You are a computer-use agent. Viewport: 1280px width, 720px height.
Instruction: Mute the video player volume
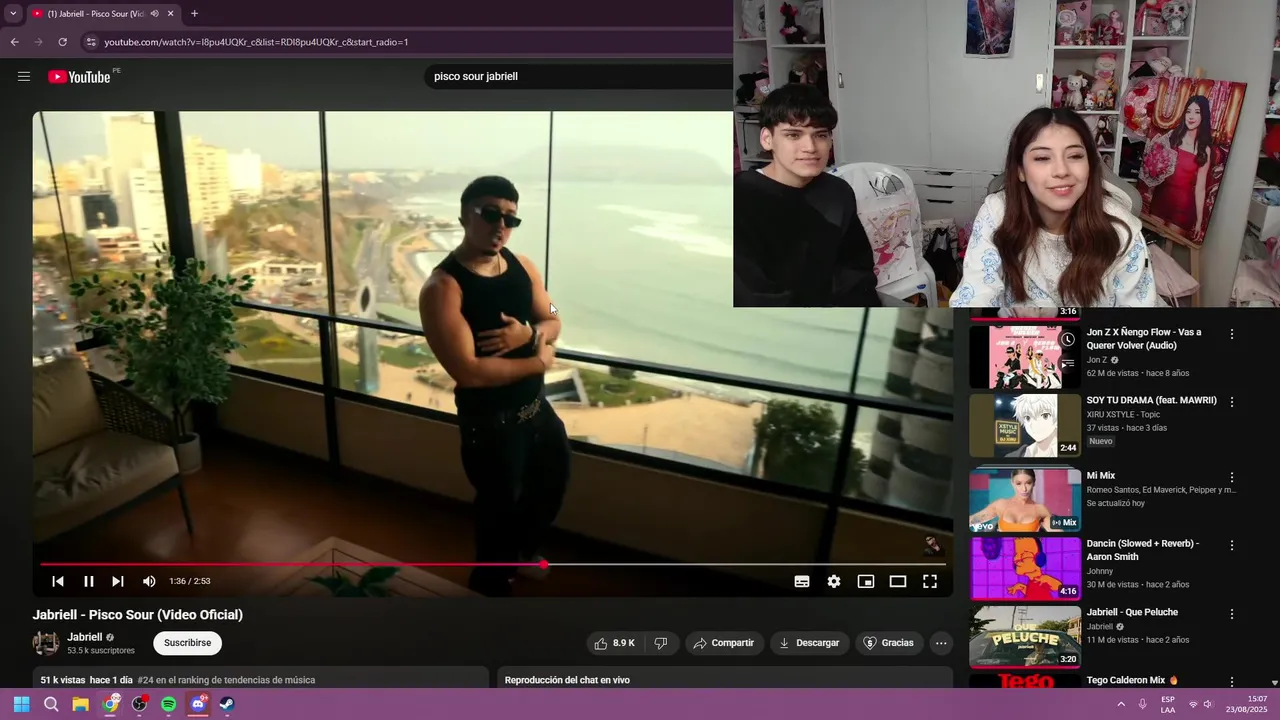click(149, 581)
